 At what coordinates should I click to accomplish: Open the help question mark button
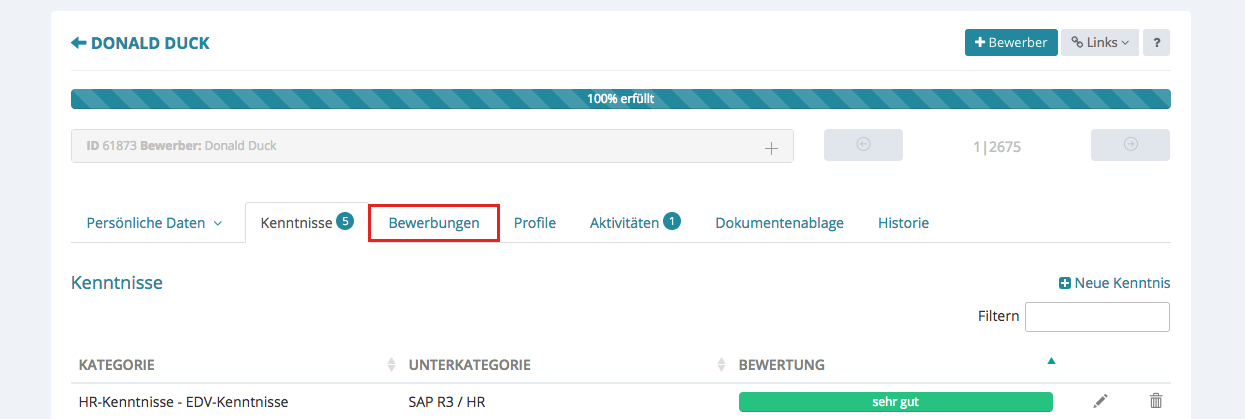coord(1156,43)
